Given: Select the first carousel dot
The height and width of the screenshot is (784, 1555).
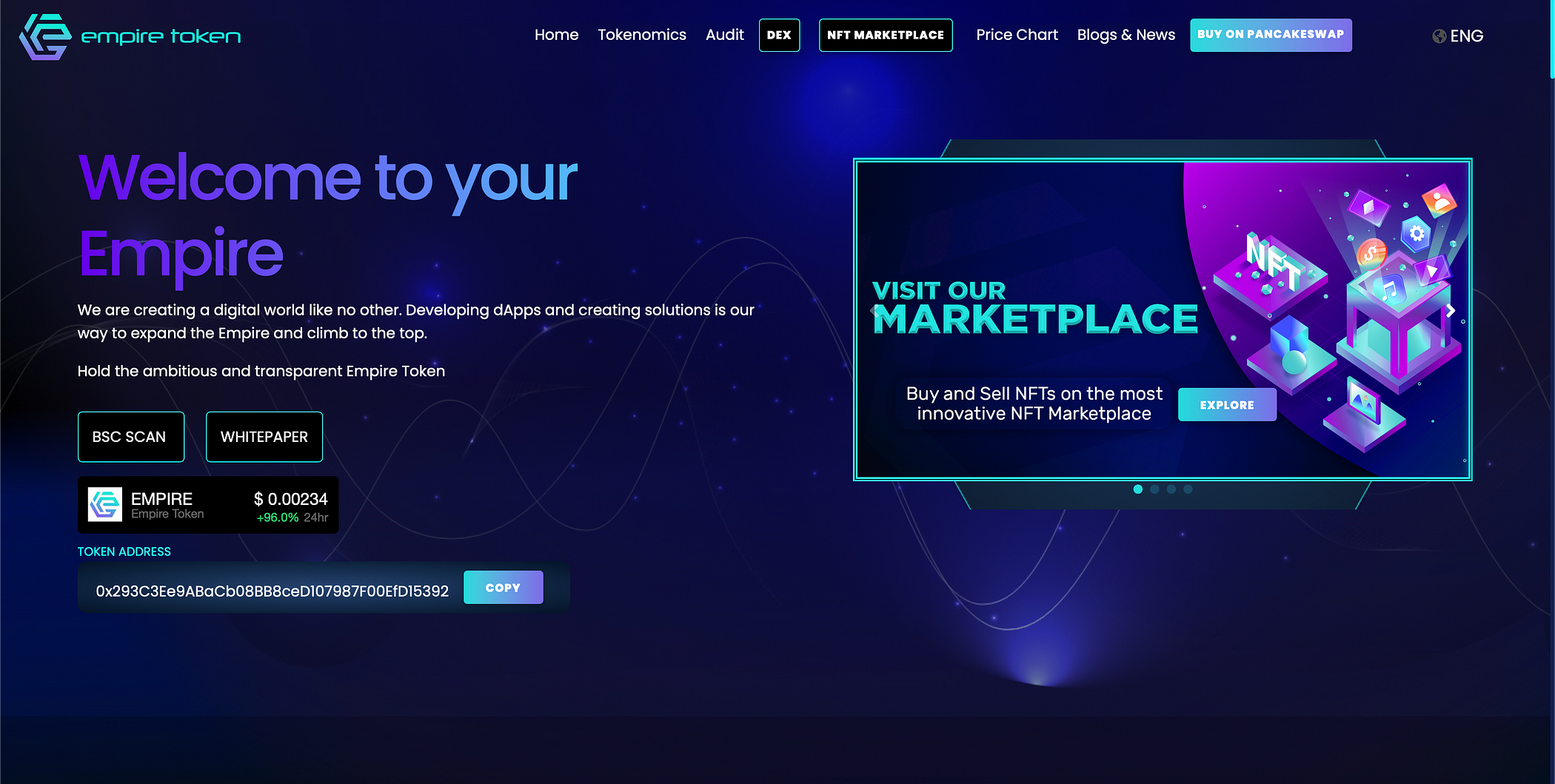Looking at the screenshot, I should [1138, 489].
